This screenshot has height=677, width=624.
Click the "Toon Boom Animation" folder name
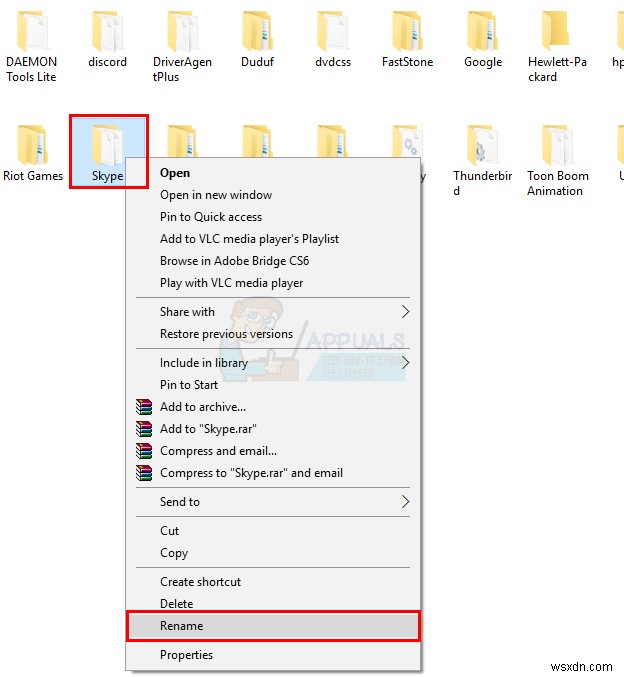(x=557, y=183)
